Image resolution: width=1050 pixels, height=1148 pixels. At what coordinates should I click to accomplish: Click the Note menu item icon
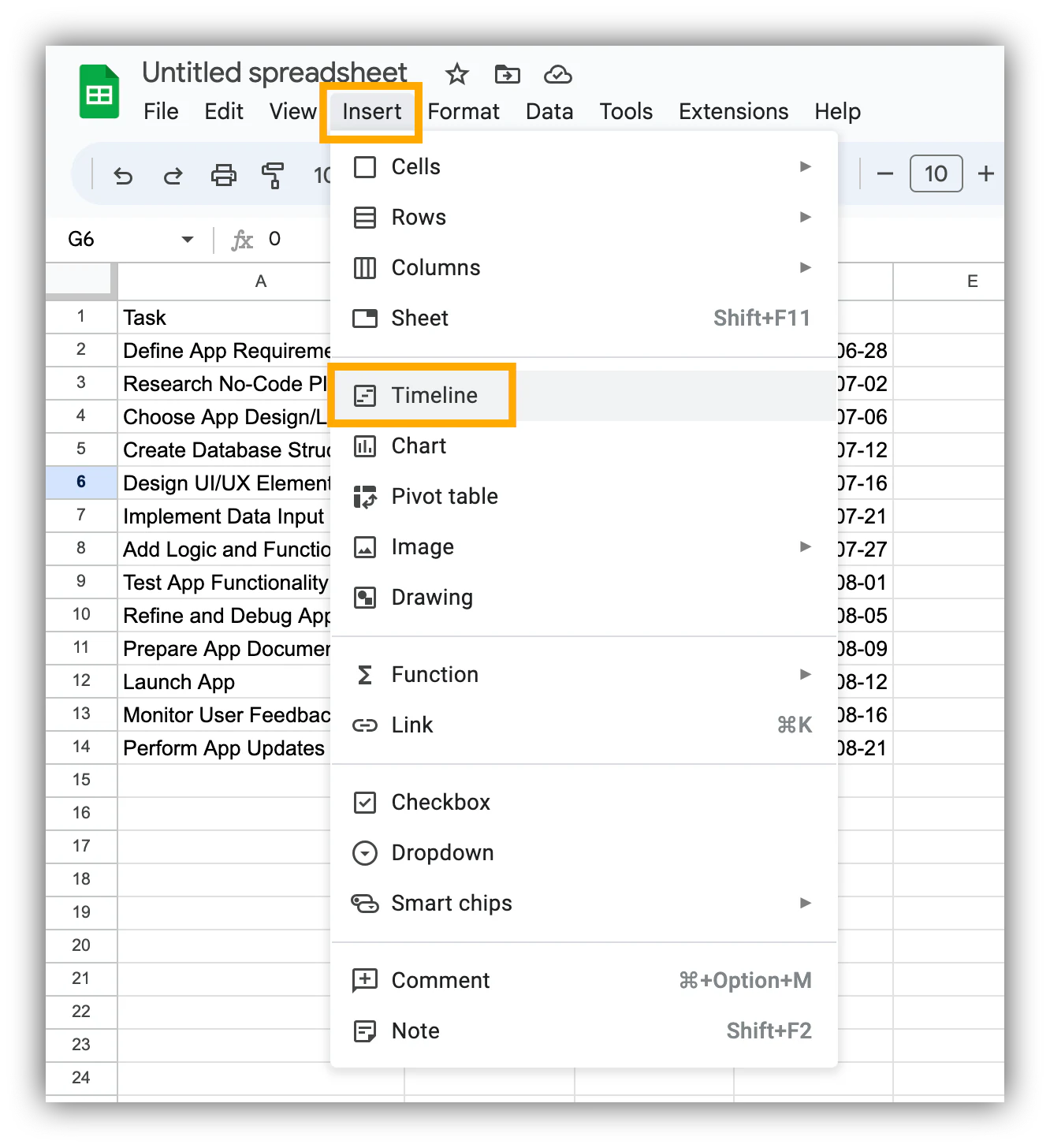365,1031
